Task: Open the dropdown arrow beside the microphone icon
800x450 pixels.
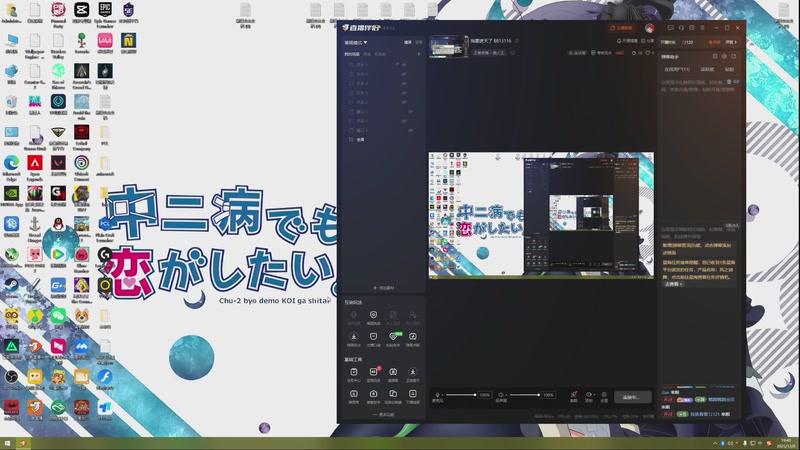Action: tap(442, 395)
